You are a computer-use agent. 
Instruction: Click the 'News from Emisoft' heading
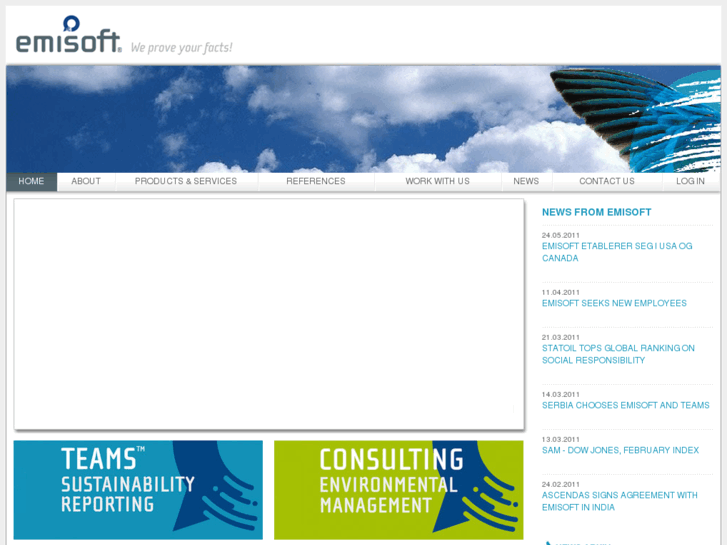pos(596,212)
